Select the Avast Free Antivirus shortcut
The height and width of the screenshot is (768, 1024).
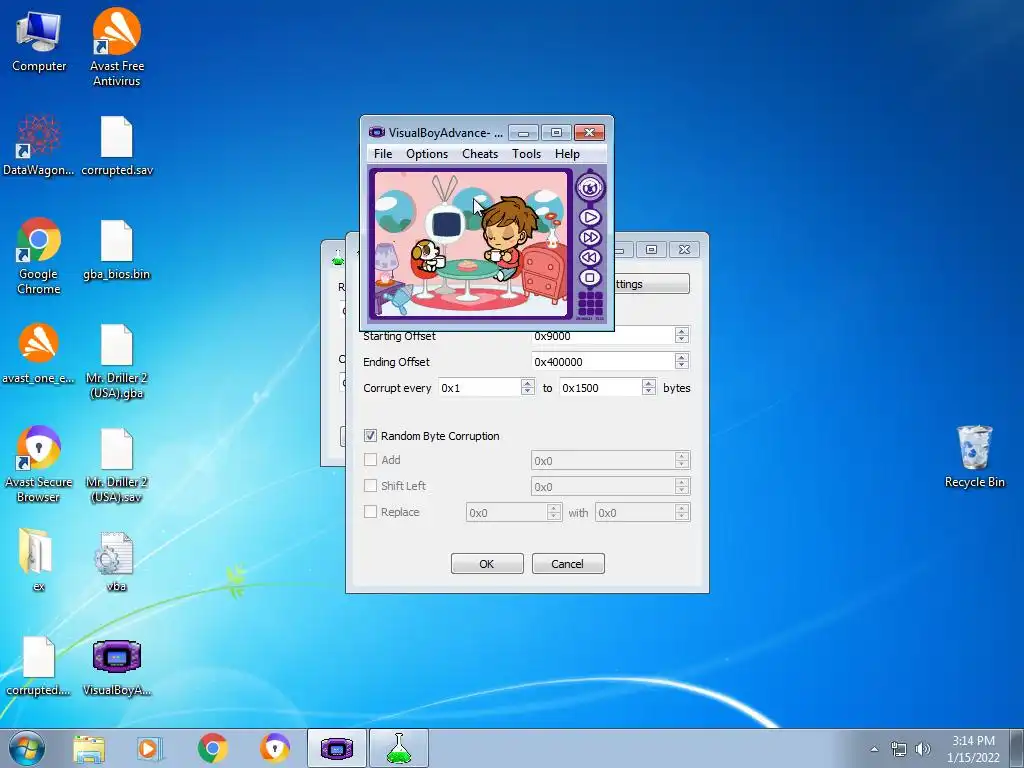(117, 47)
